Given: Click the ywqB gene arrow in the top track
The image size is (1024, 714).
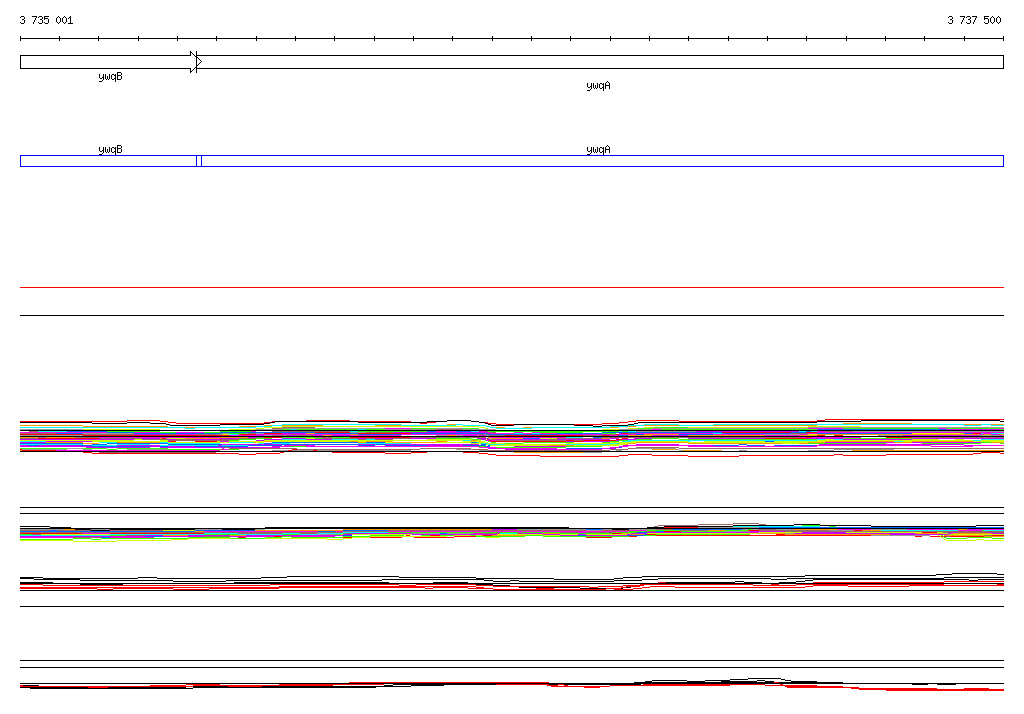Looking at the screenshot, I should point(108,62).
